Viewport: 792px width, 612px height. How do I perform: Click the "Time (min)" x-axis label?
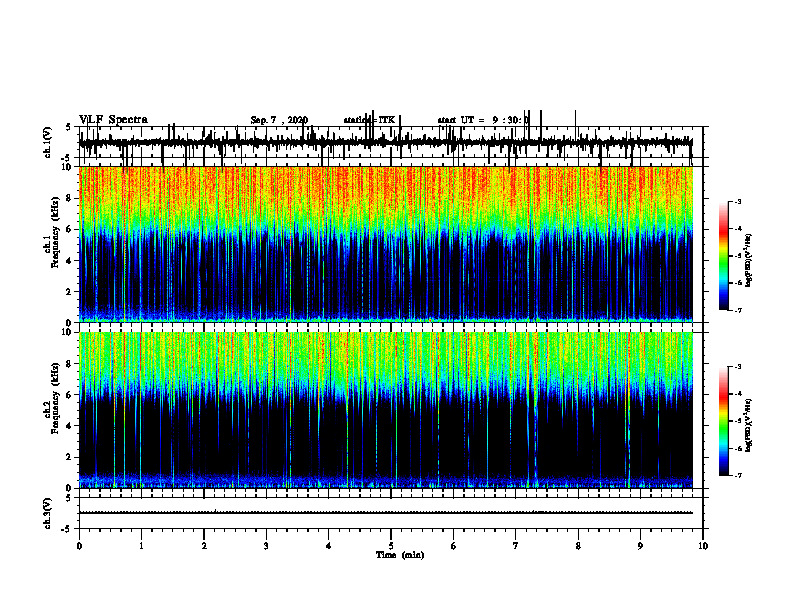coord(400,555)
